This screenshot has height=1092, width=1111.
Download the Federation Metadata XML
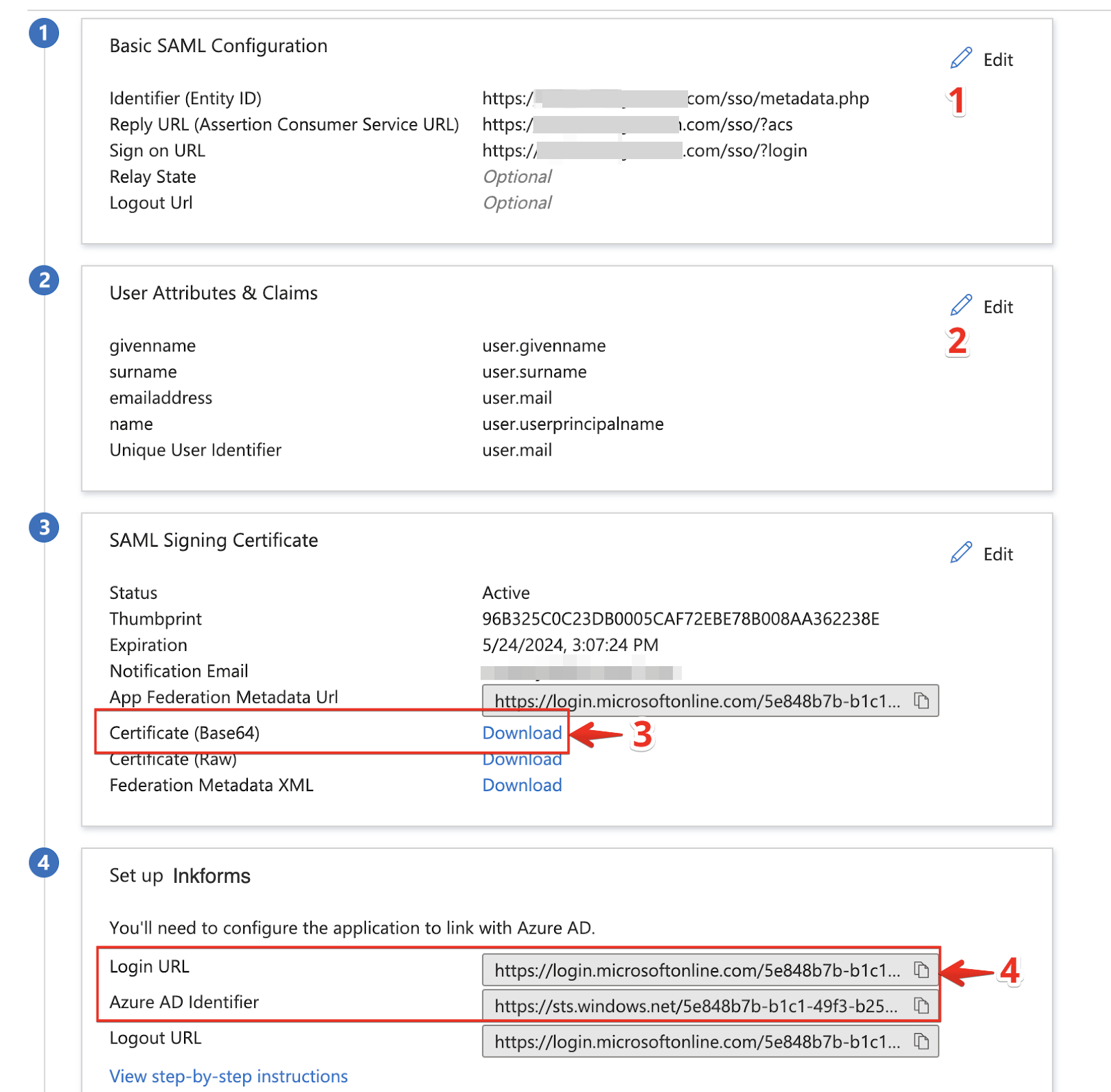(x=521, y=785)
